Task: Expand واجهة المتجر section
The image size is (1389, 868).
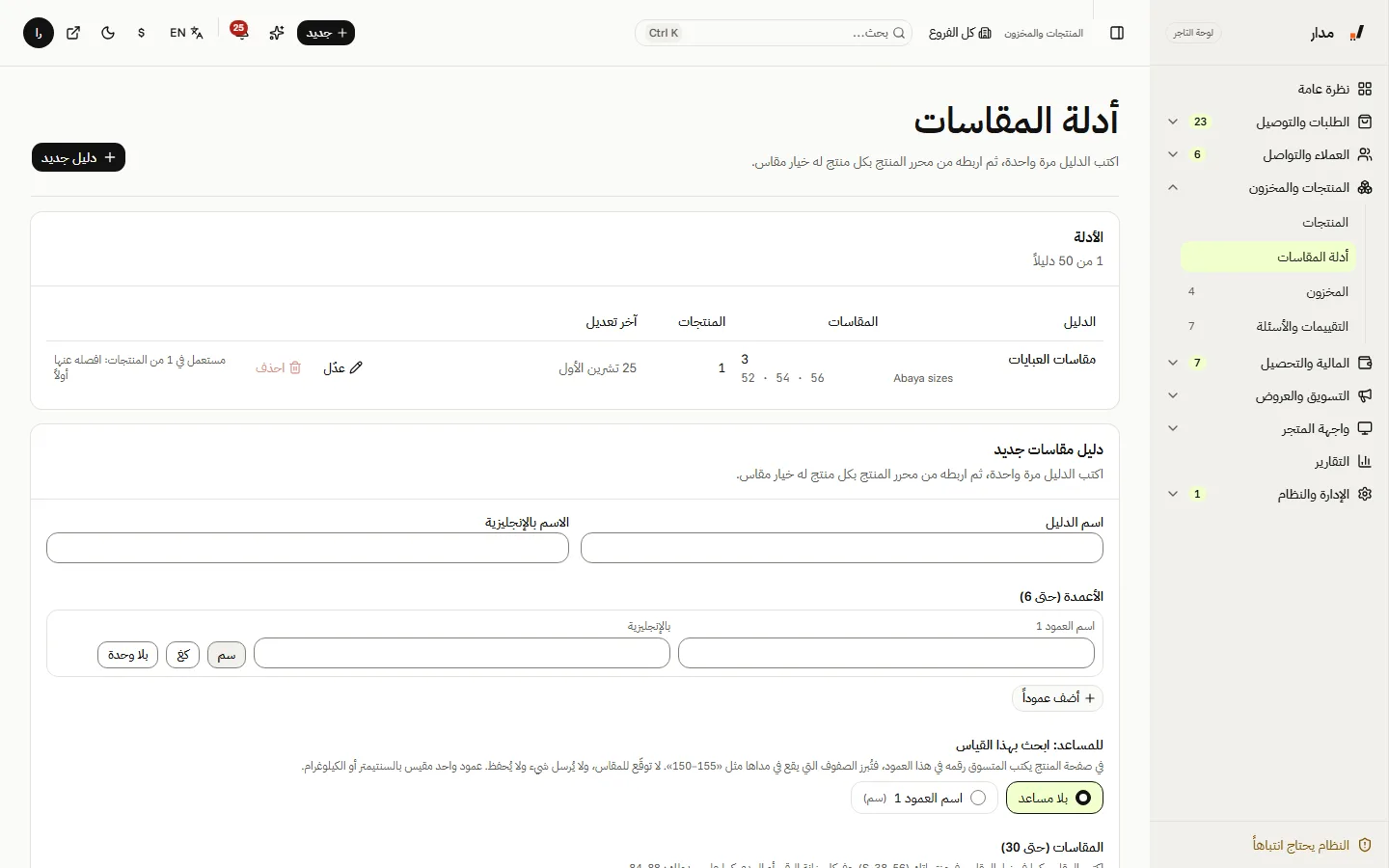Action: (1269, 428)
